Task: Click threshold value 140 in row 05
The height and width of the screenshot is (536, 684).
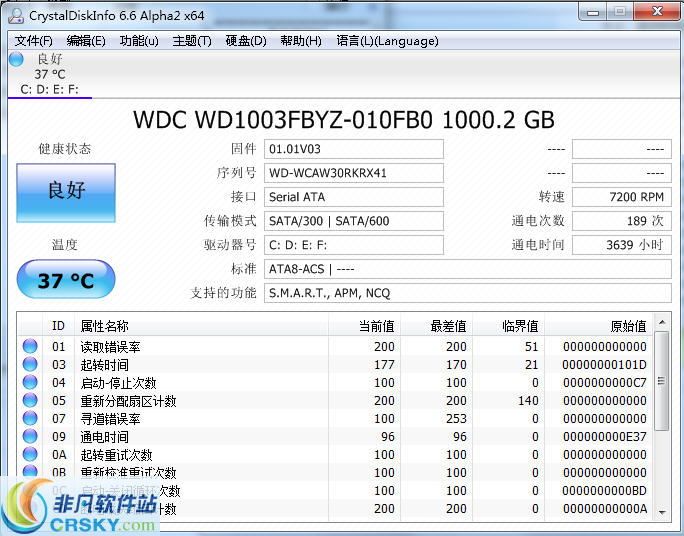Action: 528,400
